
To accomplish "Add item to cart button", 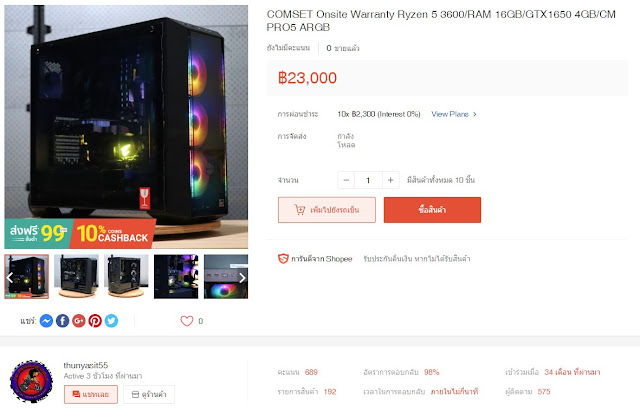I will click(x=327, y=210).
